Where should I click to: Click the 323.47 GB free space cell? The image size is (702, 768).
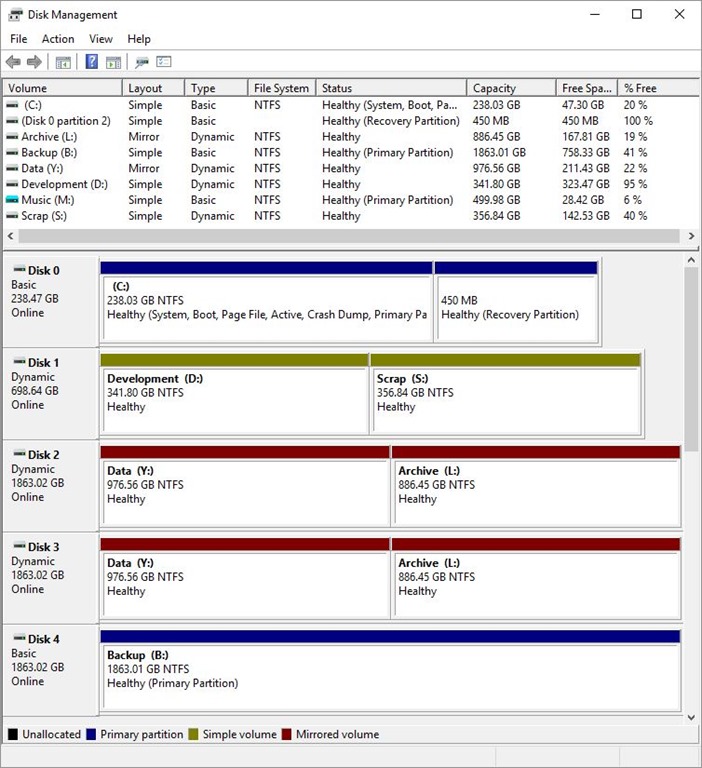(x=586, y=184)
